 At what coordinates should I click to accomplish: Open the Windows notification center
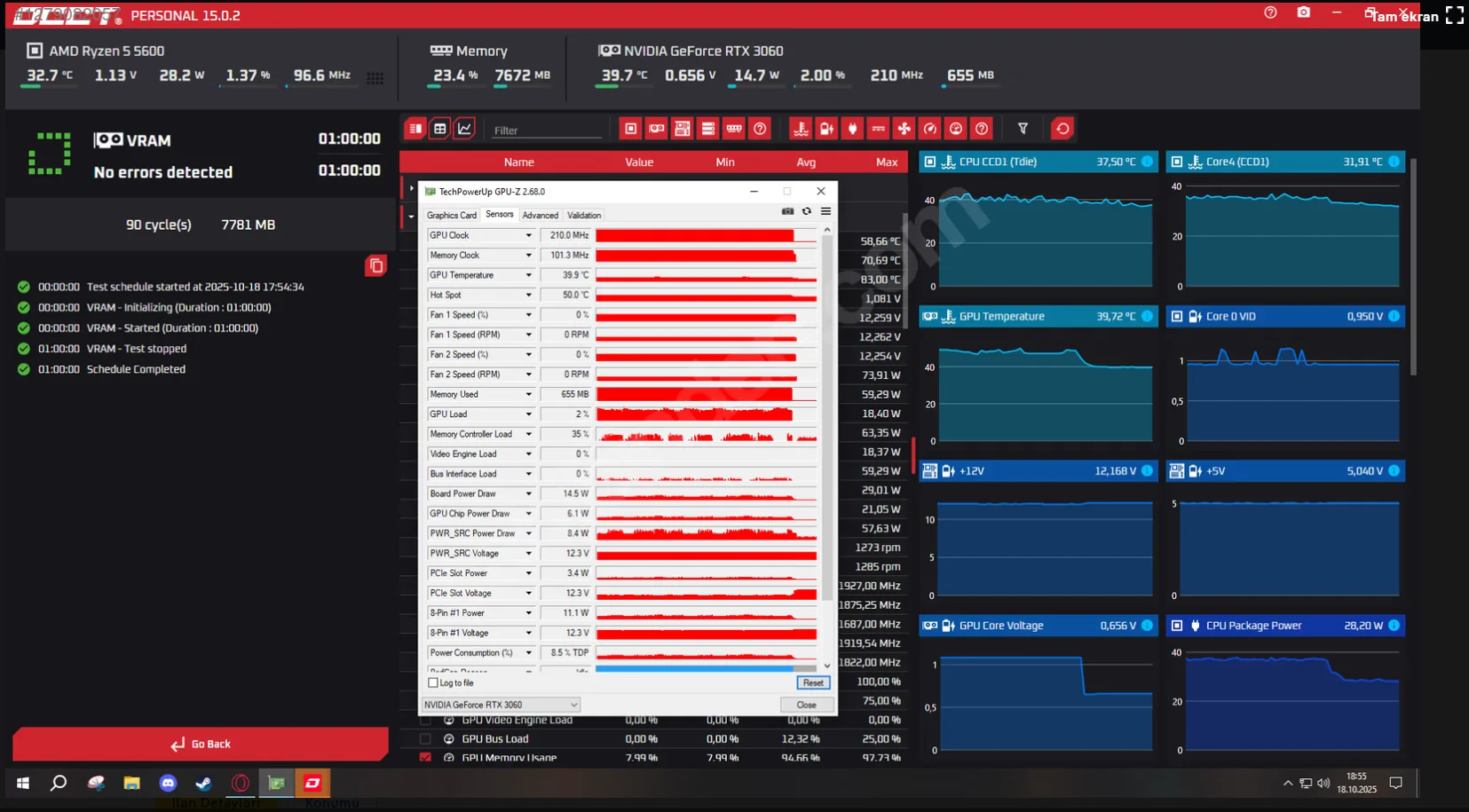pyautogui.click(x=1395, y=783)
